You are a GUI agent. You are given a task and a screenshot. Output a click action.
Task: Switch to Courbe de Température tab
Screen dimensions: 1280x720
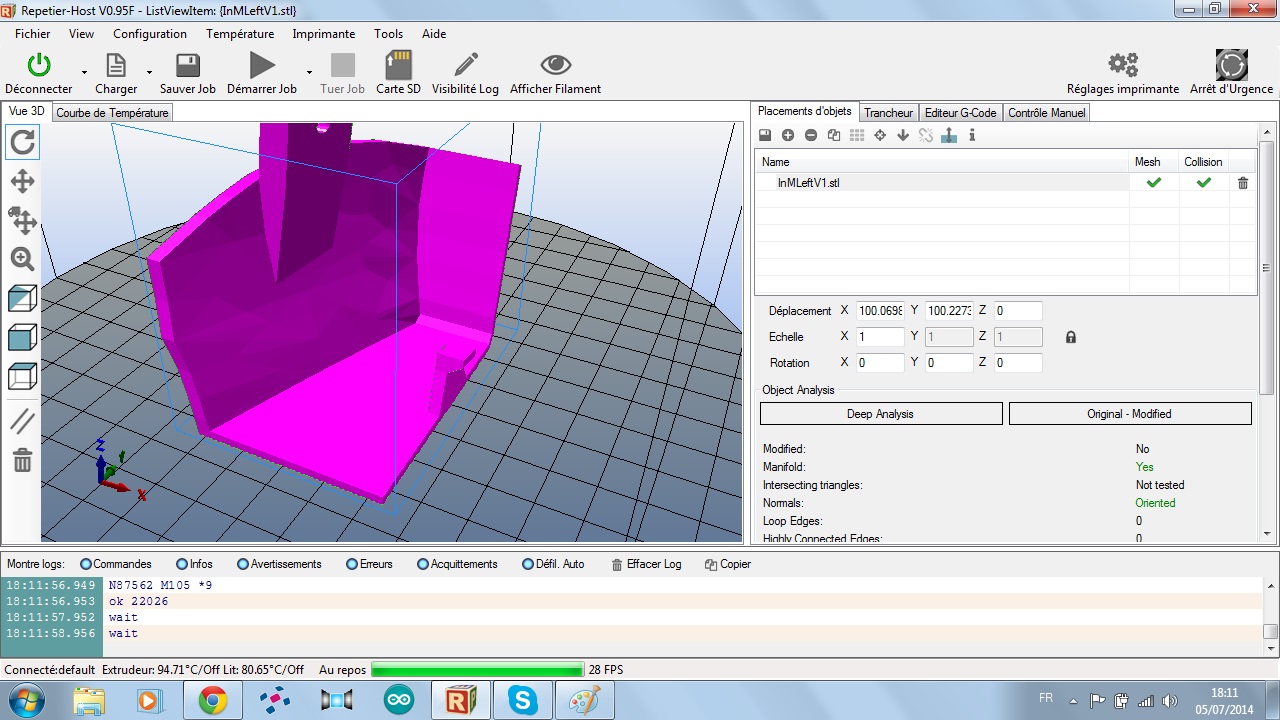112,113
